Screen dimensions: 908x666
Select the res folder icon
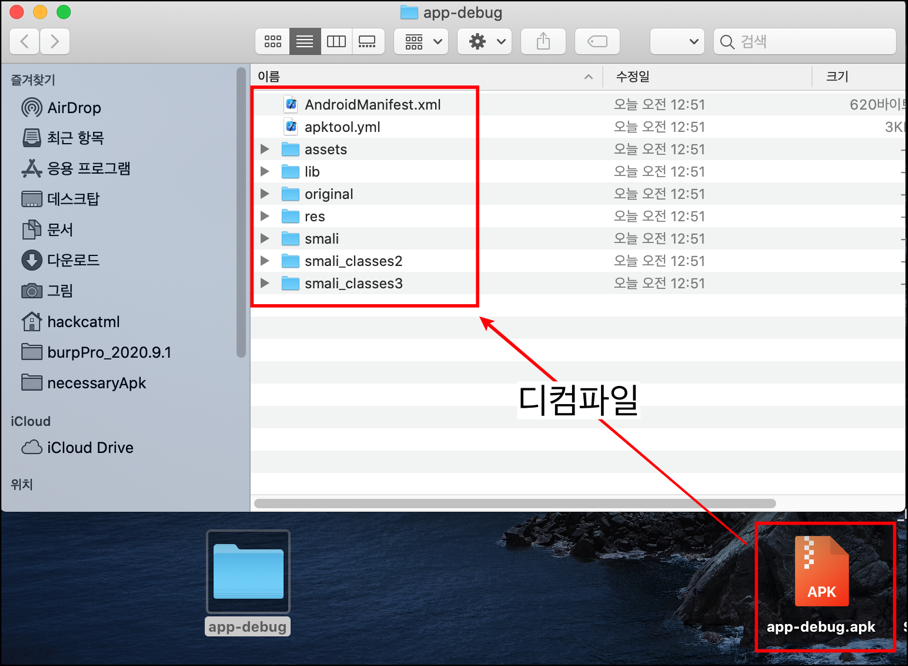coord(290,216)
